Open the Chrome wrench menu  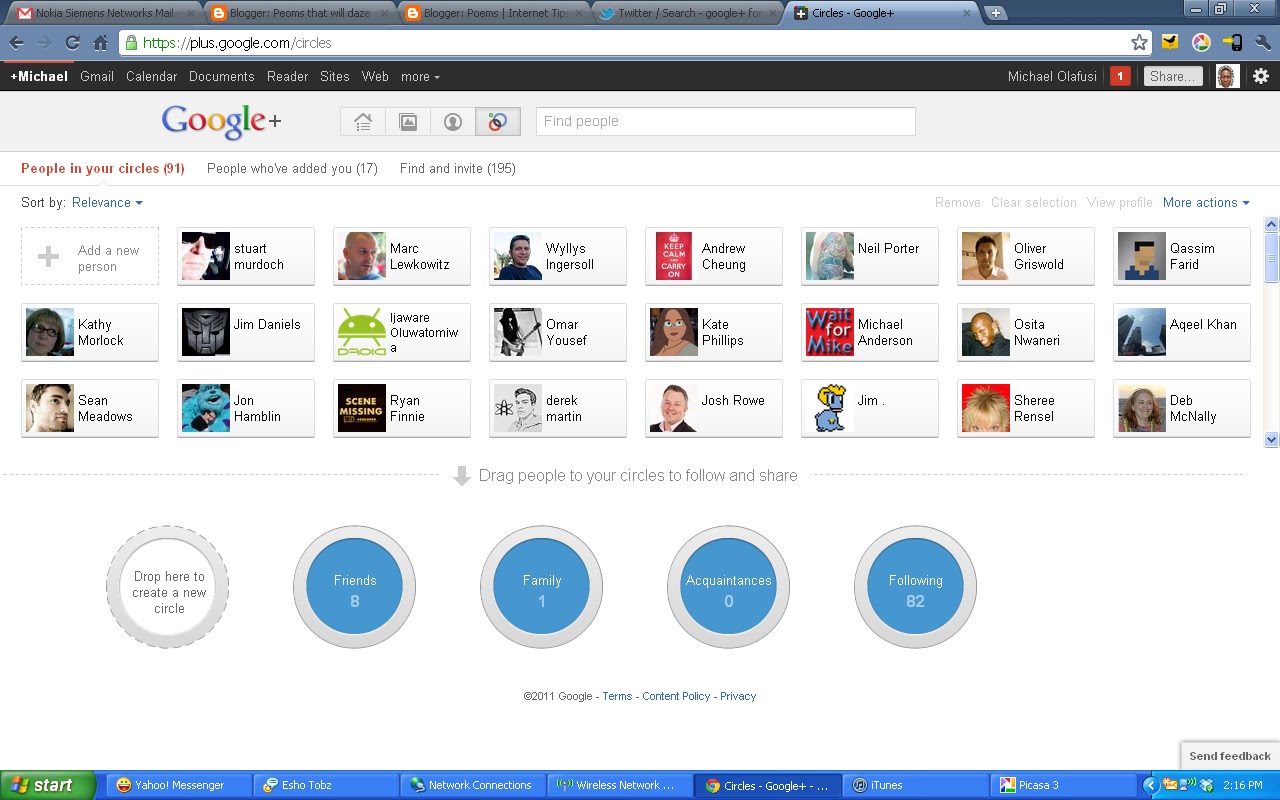pos(1263,43)
